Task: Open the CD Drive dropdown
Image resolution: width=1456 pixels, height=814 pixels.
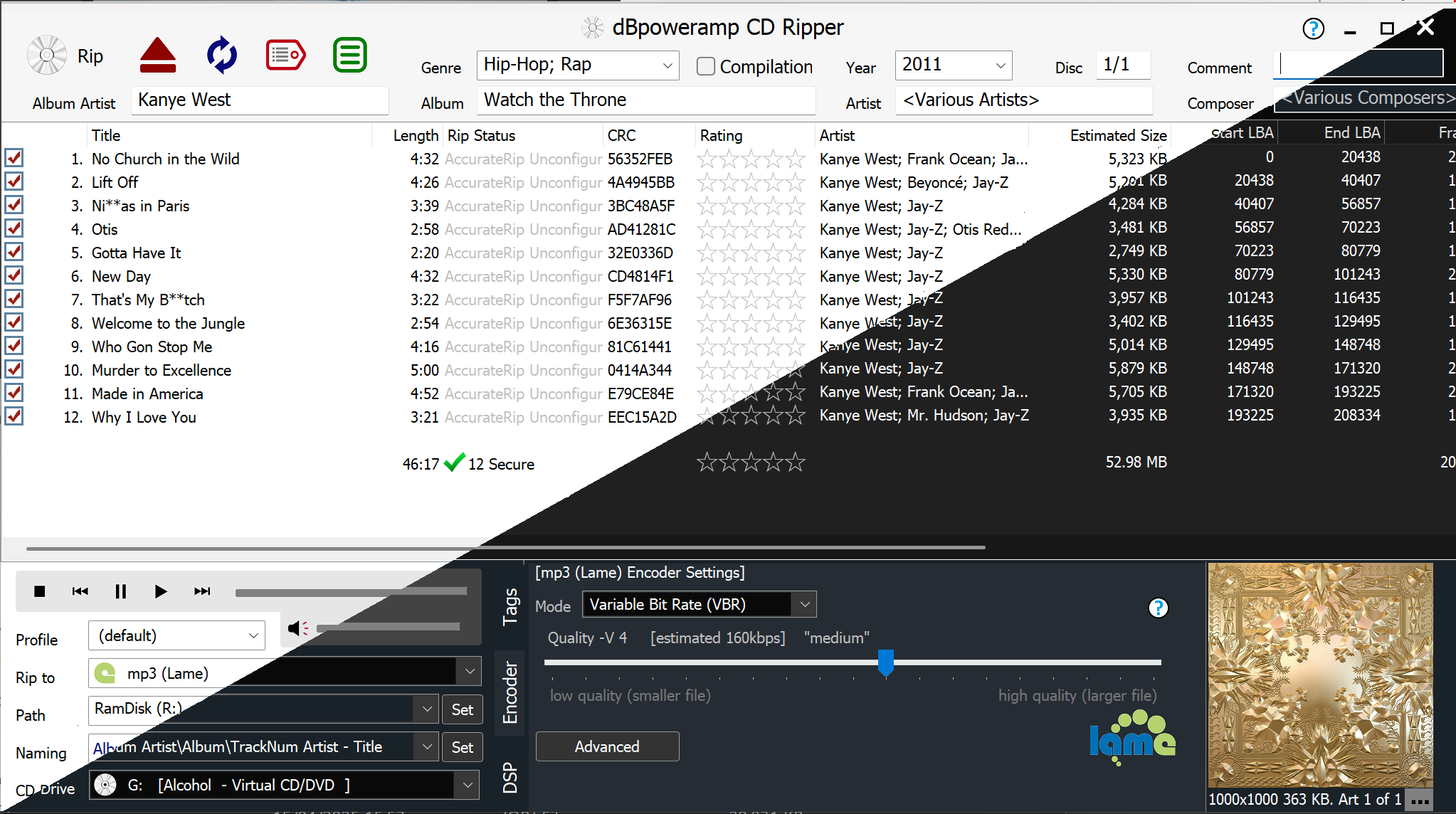Action: point(467,785)
